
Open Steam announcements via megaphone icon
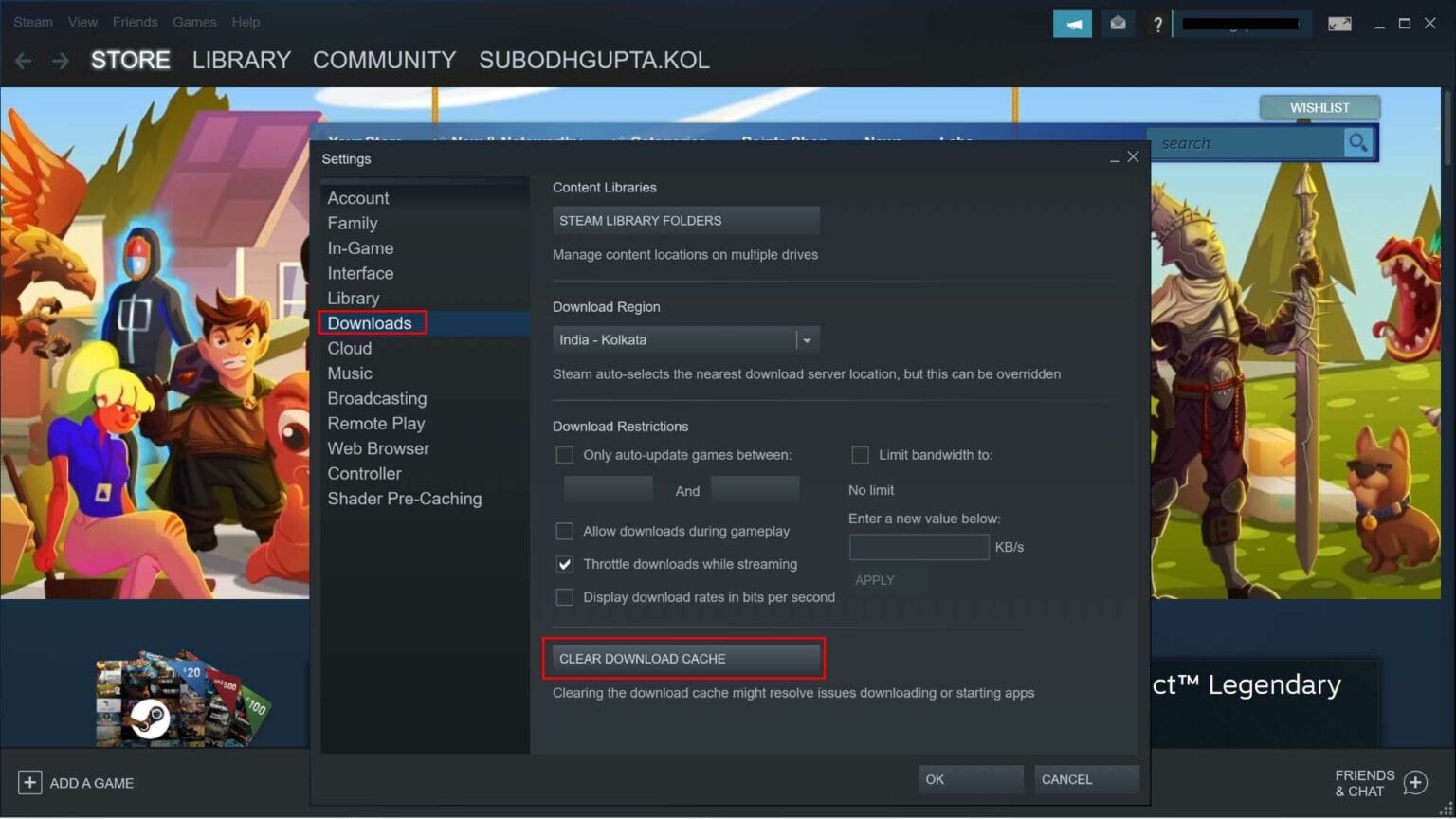[1072, 24]
